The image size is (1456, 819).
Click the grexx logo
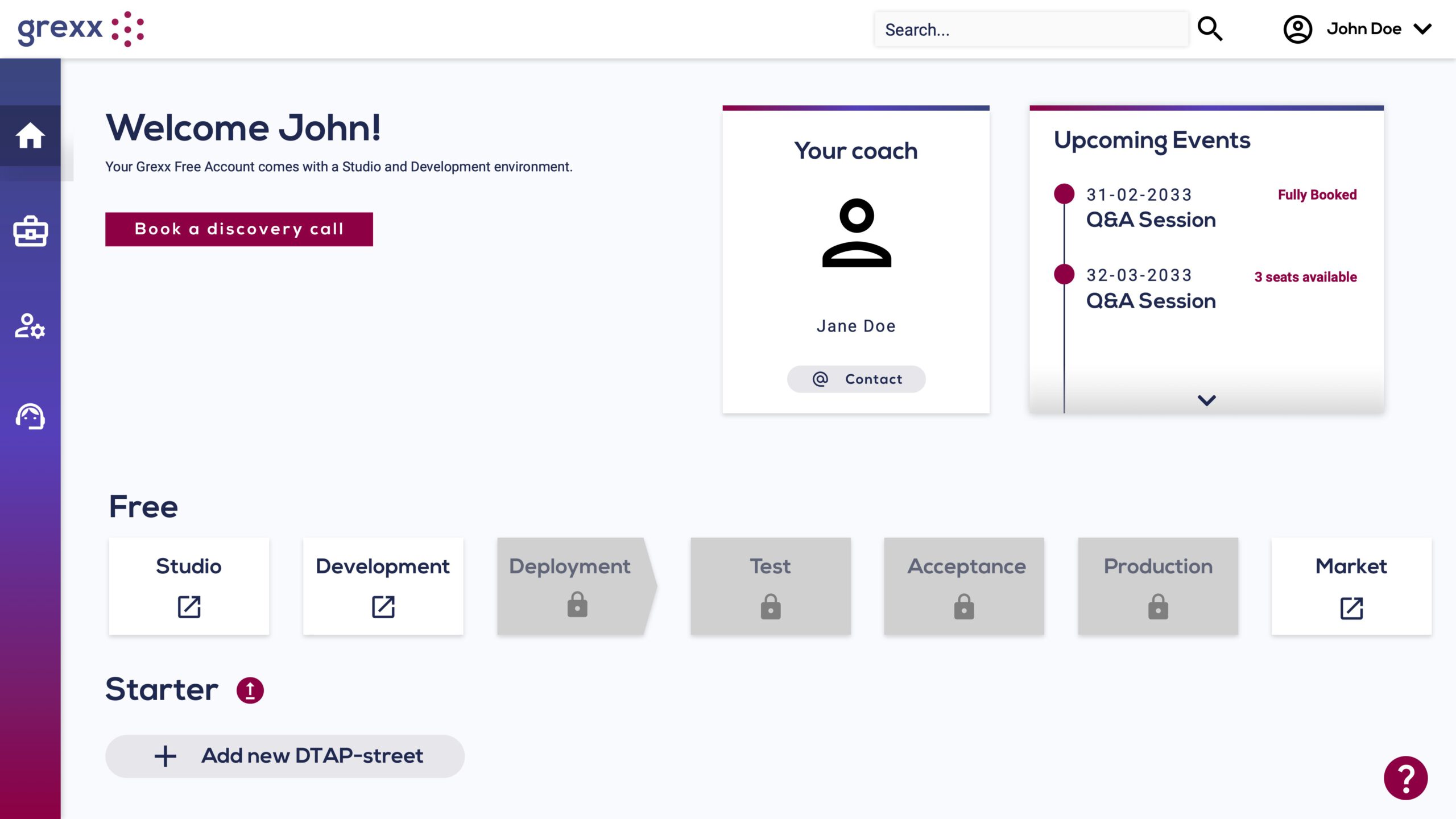point(81,29)
